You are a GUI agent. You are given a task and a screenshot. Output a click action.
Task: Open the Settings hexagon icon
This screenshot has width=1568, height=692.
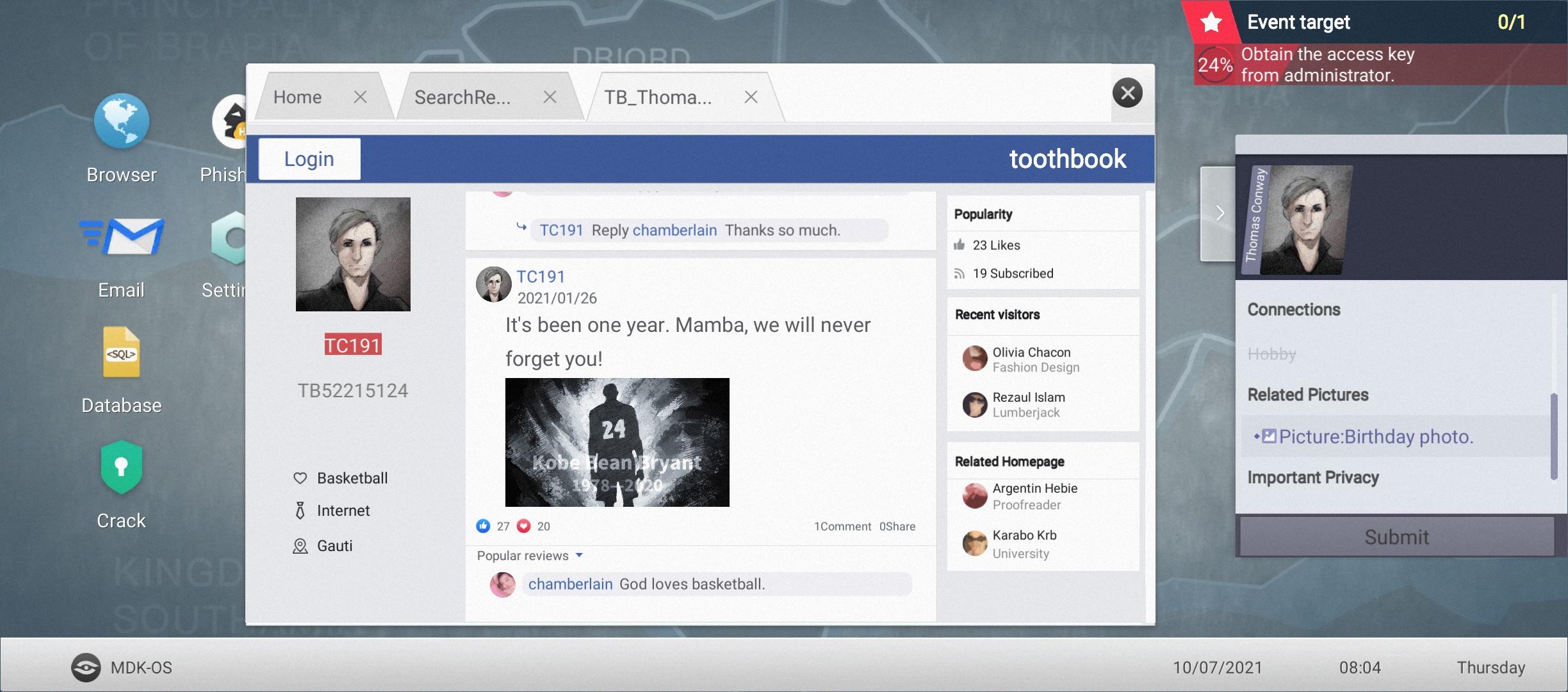(229, 238)
